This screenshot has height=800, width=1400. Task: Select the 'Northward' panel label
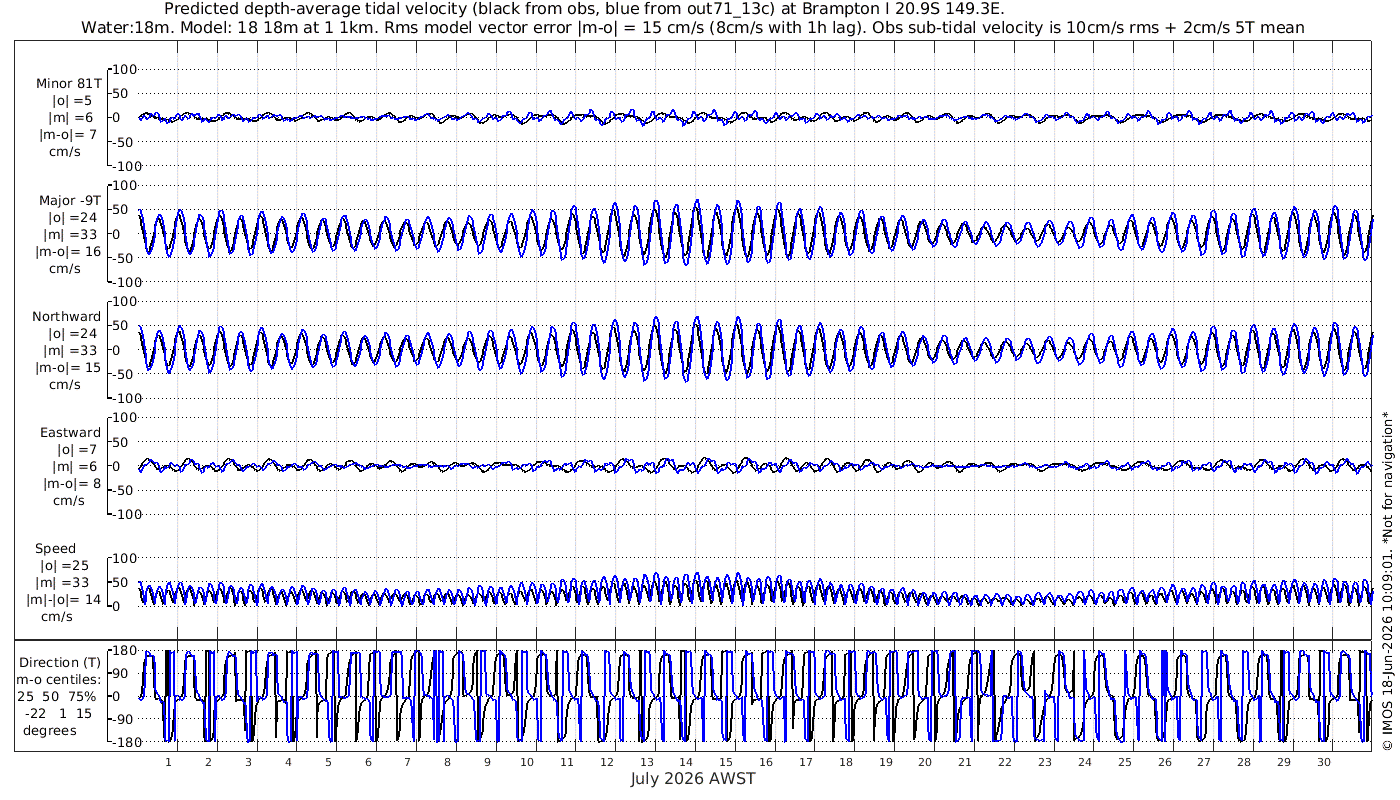(67, 316)
